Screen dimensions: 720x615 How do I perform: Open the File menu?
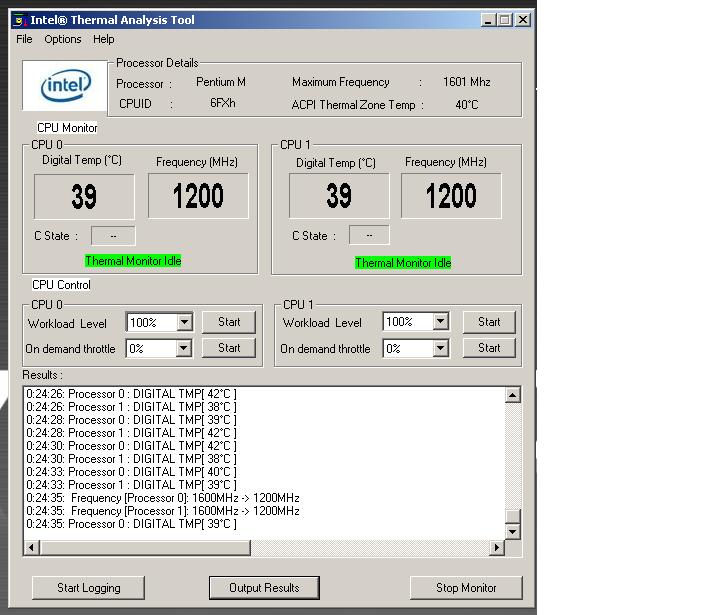24,39
